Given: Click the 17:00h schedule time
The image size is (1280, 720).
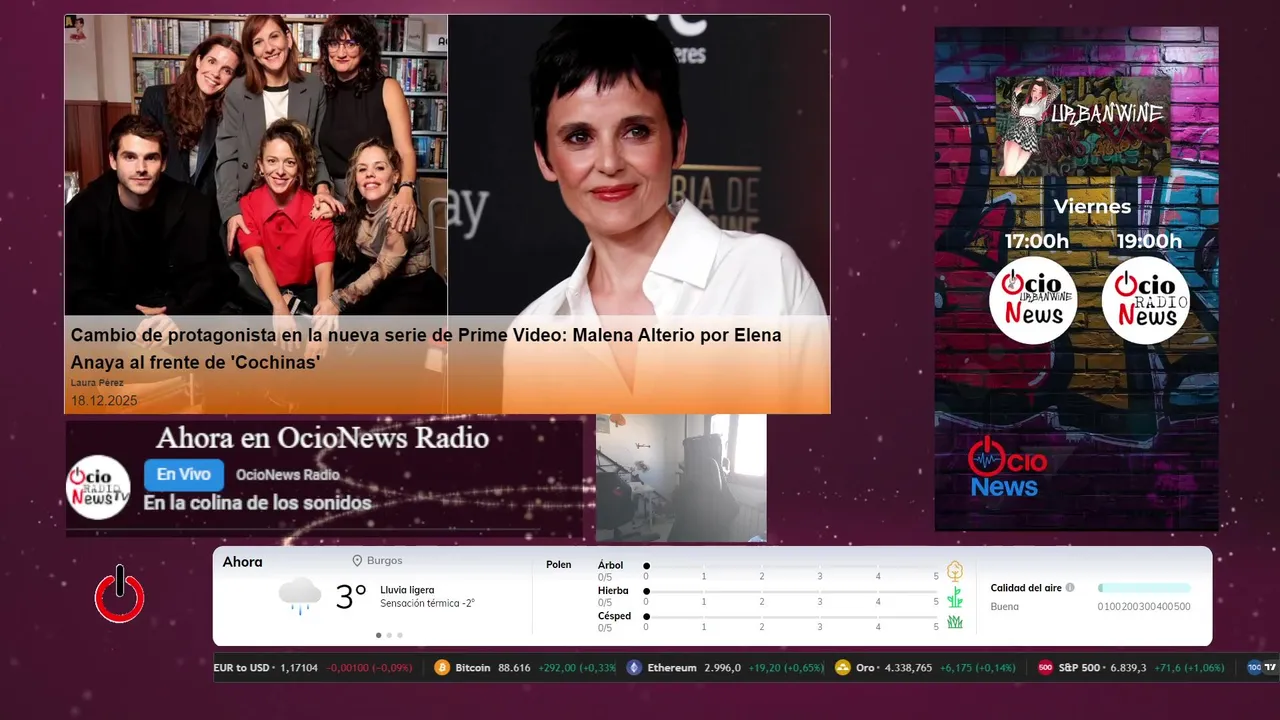Looking at the screenshot, I should click(1037, 241).
